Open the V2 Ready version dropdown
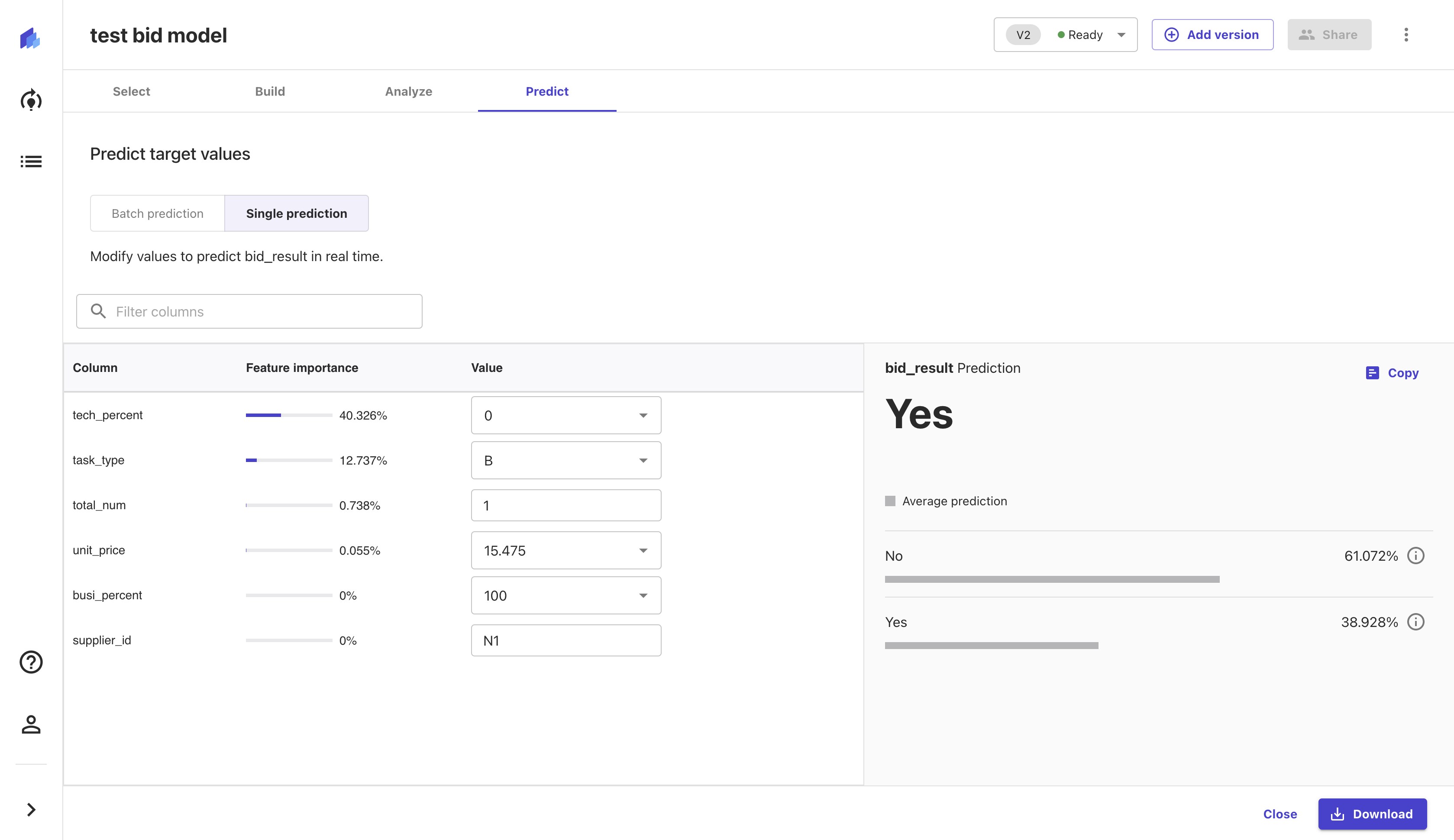 [1065, 35]
